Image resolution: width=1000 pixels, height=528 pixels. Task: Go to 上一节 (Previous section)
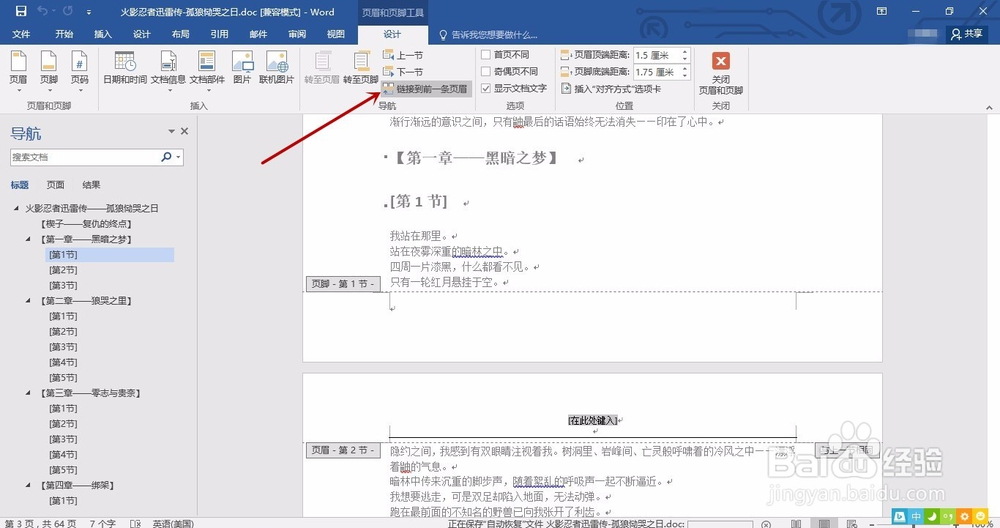click(x=403, y=55)
